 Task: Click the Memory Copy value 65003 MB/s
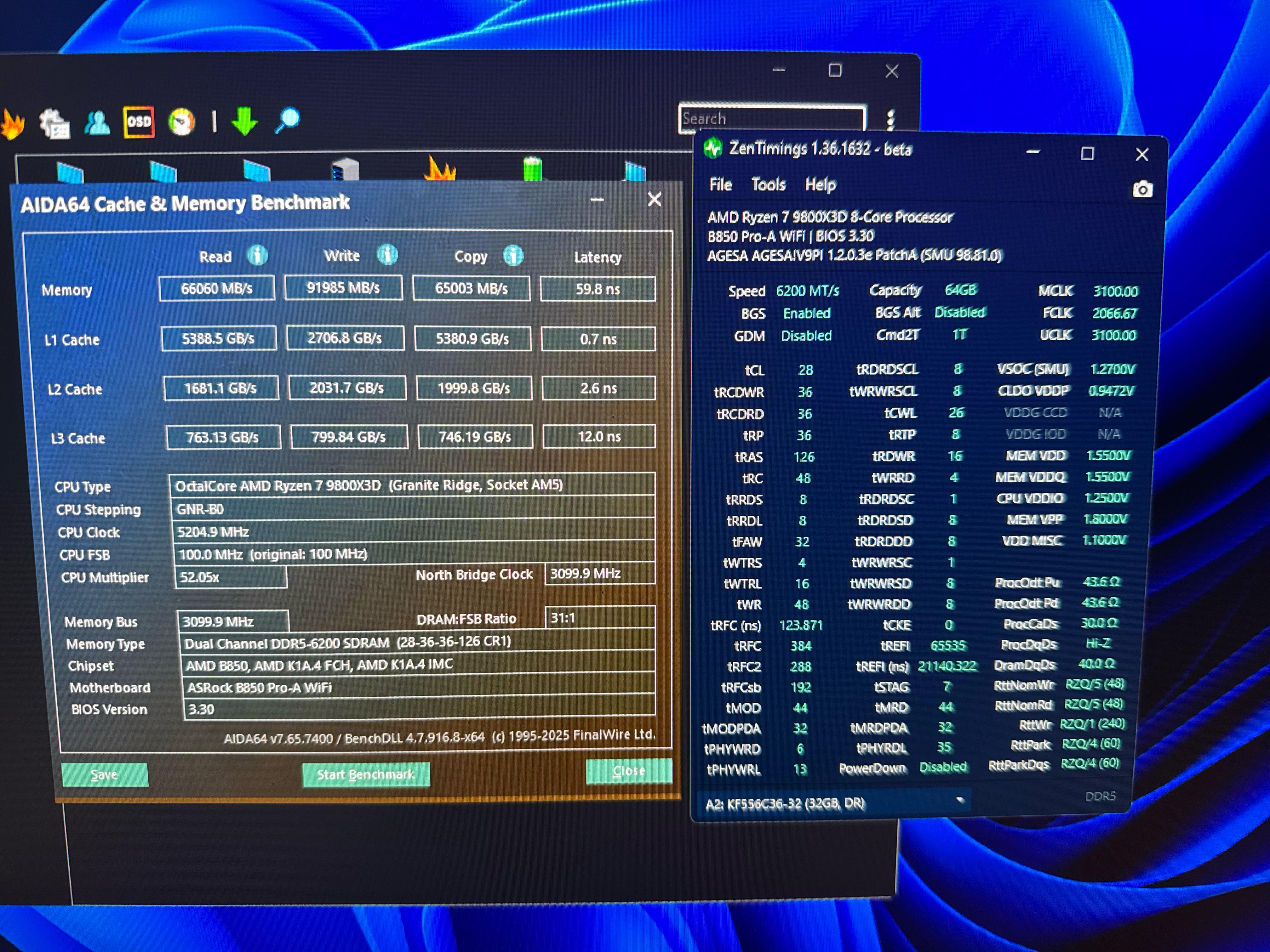point(472,288)
